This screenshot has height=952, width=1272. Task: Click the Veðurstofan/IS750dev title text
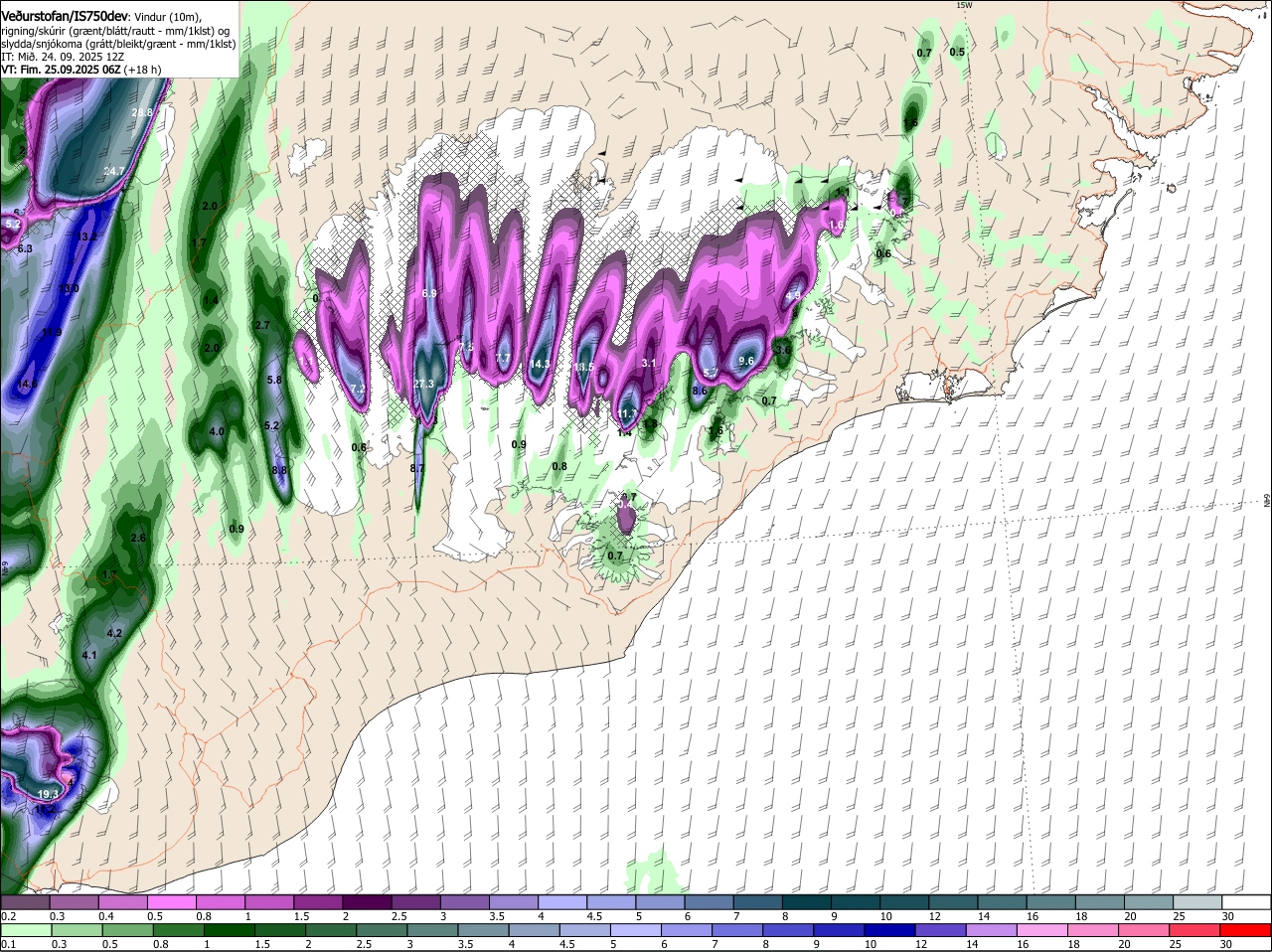coord(65,15)
